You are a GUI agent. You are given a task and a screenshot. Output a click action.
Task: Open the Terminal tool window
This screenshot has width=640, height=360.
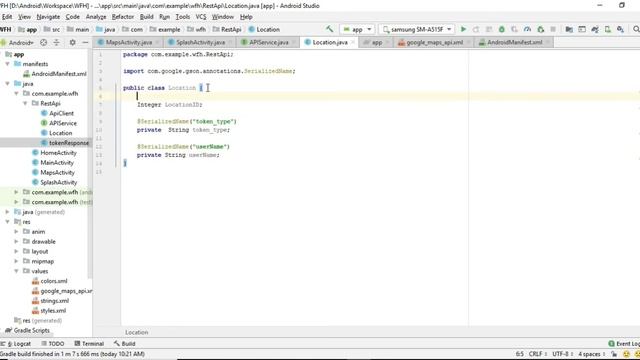[89, 344]
